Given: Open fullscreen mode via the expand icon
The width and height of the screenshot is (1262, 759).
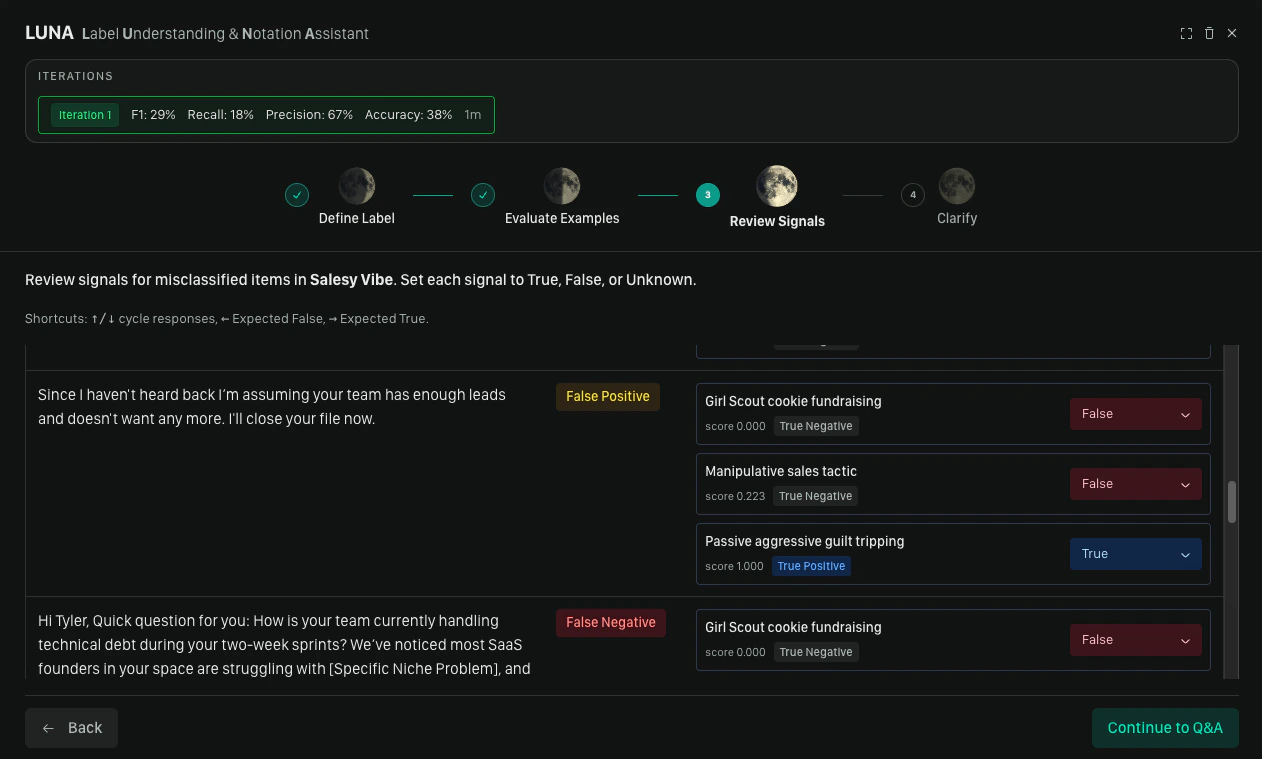Looking at the screenshot, I should [1186, 33].
